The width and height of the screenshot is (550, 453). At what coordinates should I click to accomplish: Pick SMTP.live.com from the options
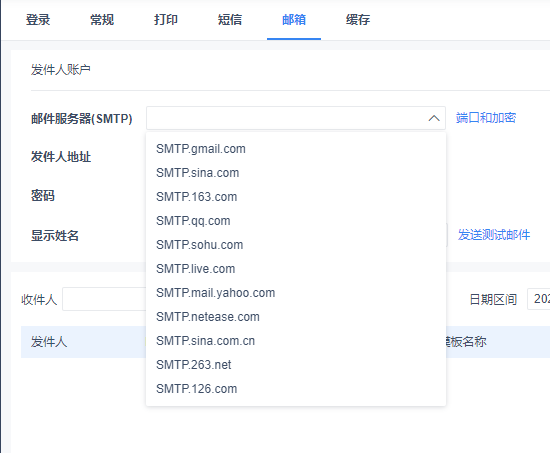click(296, 269)
